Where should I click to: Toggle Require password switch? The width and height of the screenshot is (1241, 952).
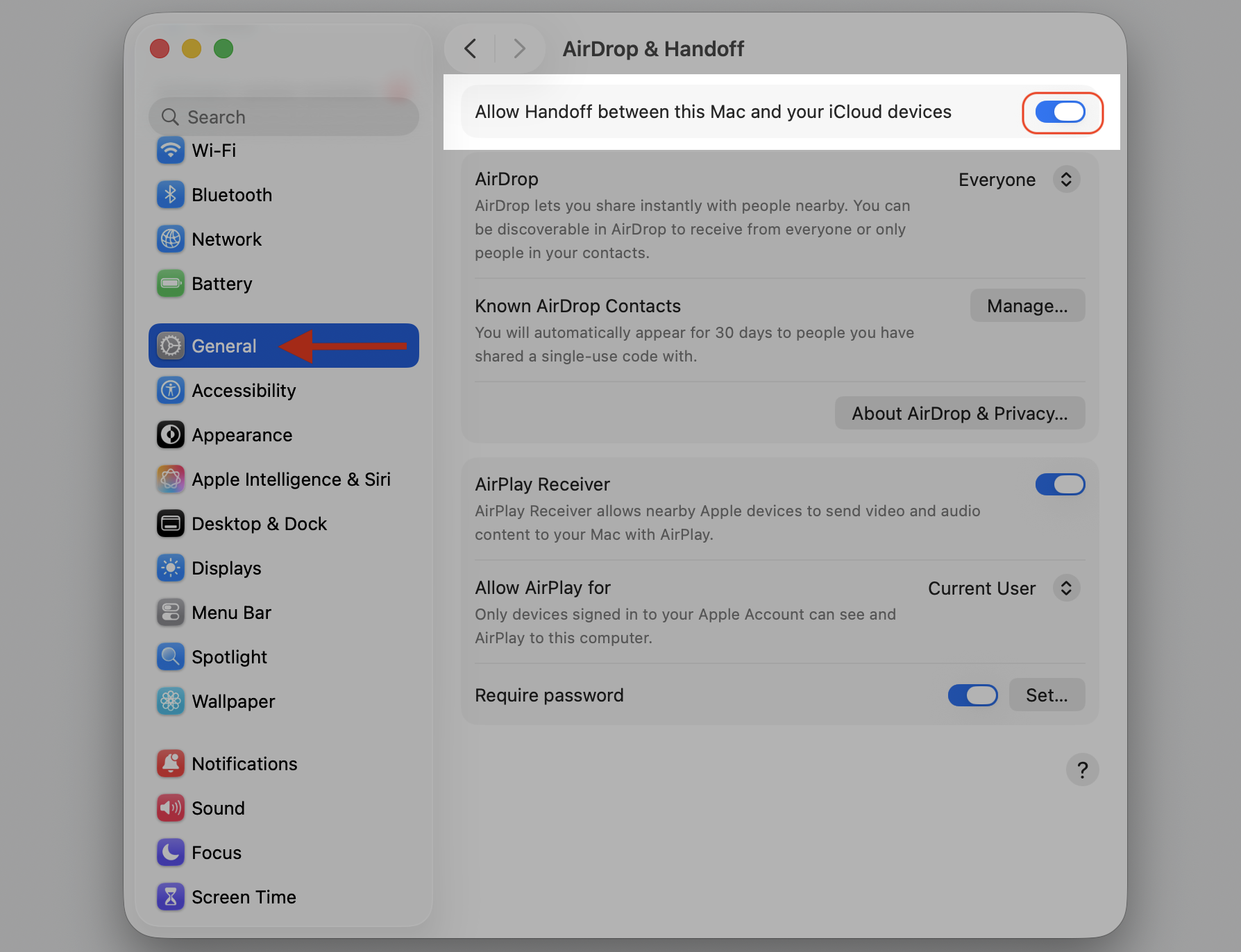coord(972,695)
